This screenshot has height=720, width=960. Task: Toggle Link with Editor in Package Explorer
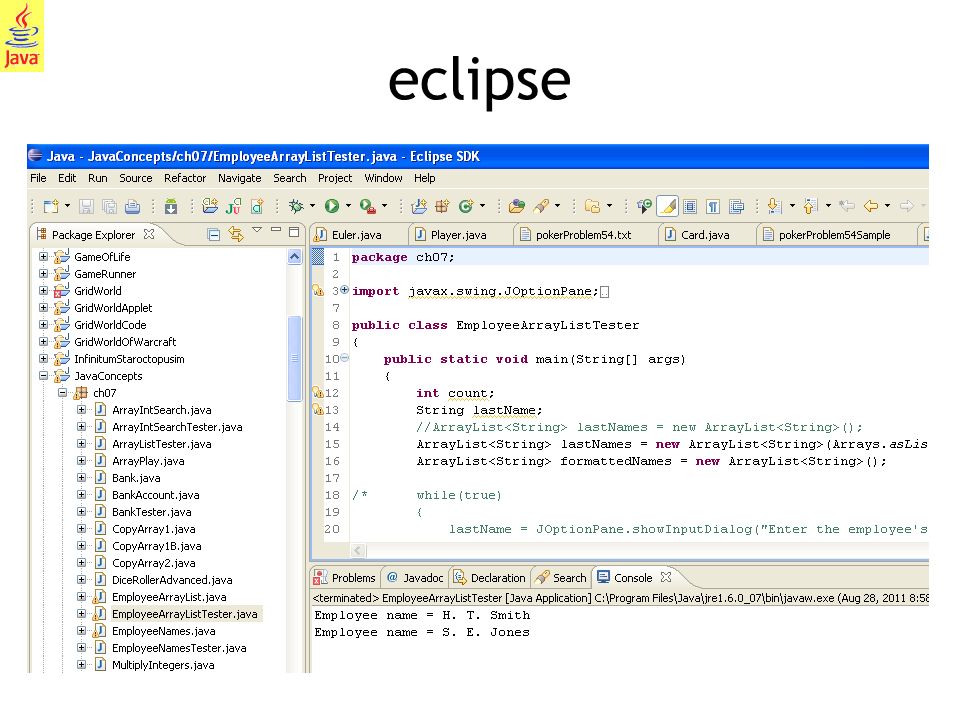[236, 234]
